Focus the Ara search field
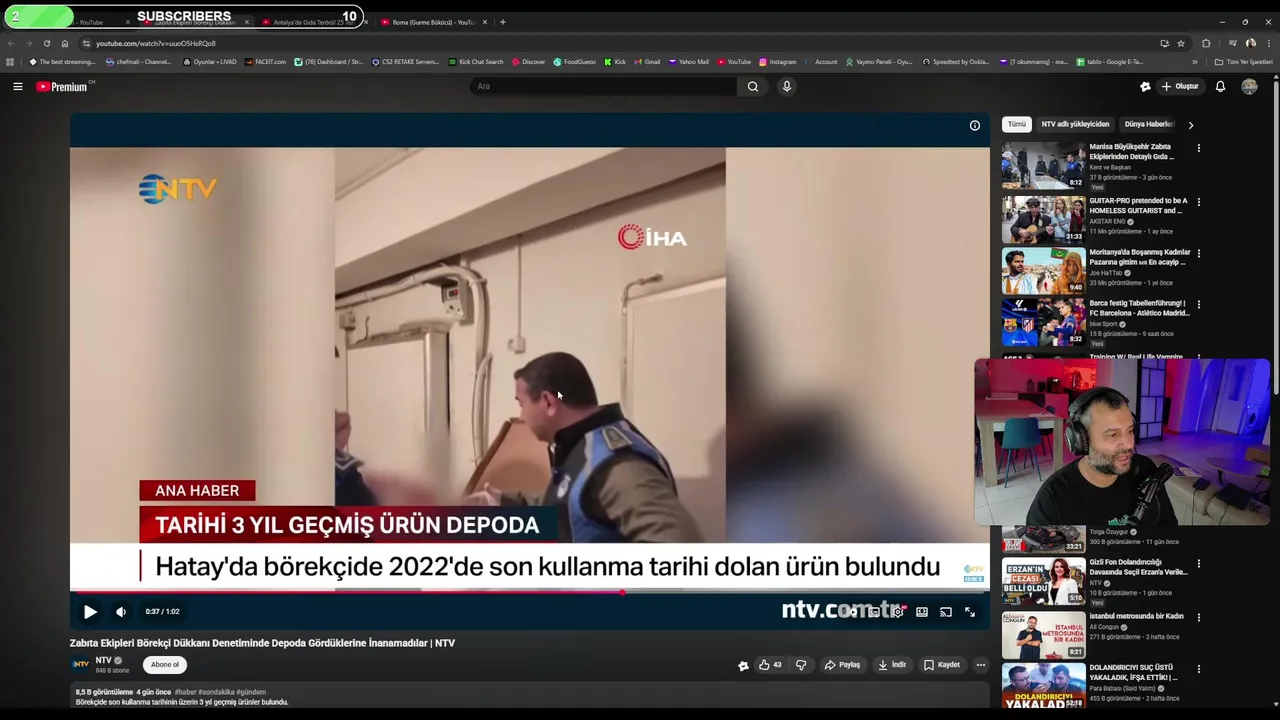The width and height of the screenshot is (1280, 720). tap(604, 87)
